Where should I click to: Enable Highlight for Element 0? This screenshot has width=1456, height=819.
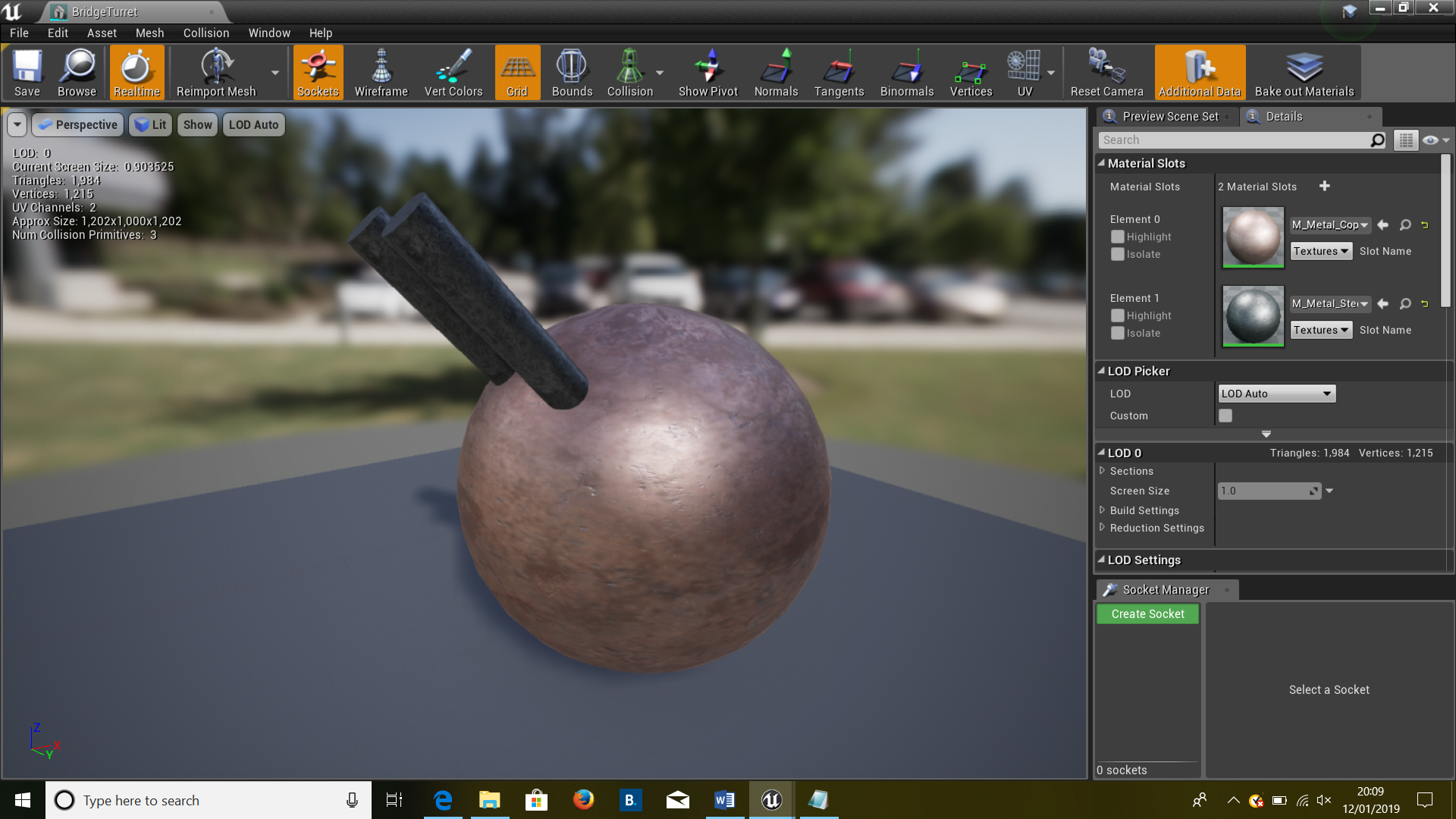[1117, 237]
